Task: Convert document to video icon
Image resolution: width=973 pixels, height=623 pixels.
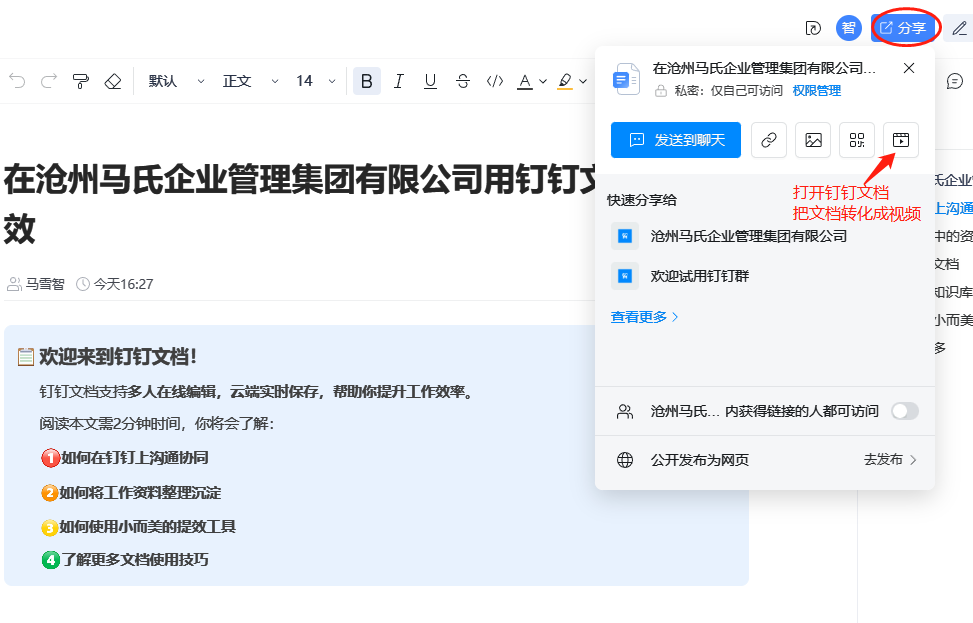Action: (901, 140)
